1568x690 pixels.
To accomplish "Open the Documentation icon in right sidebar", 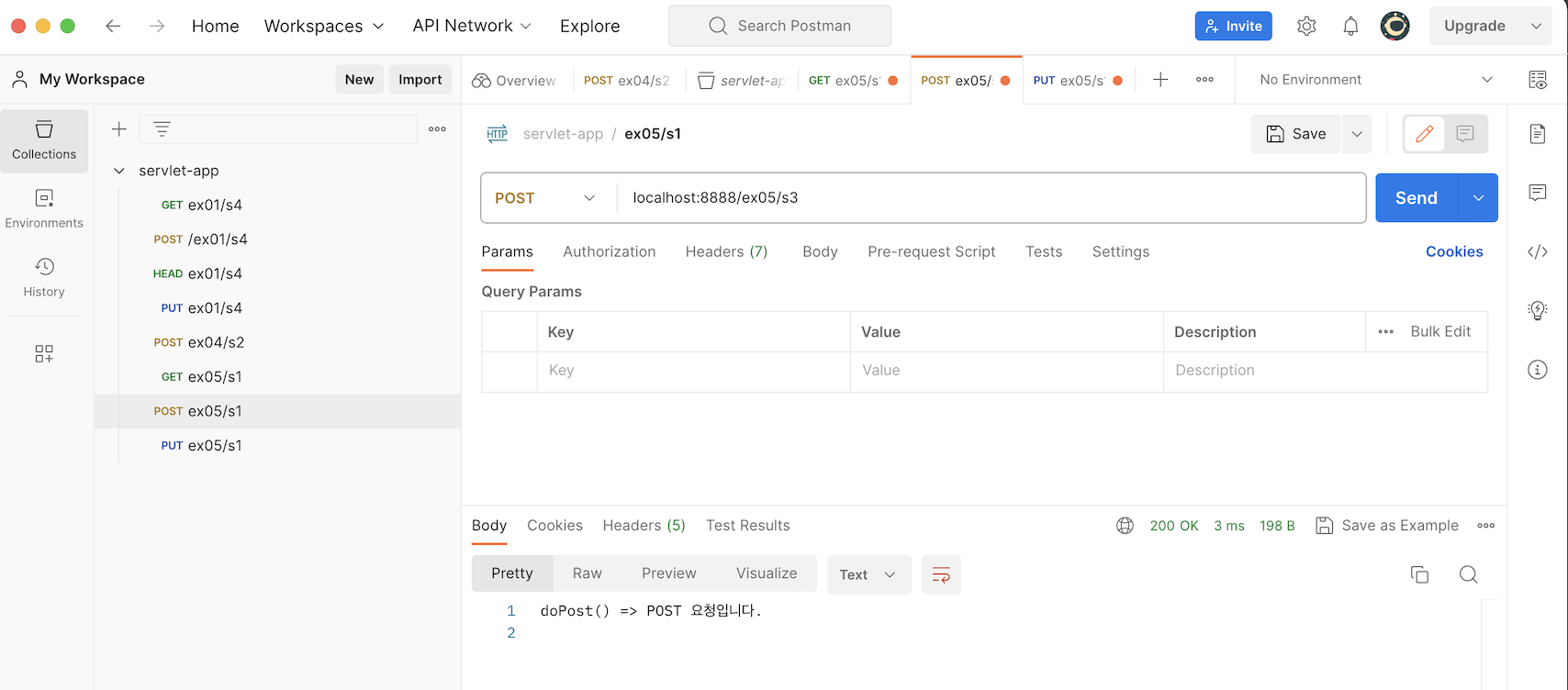I will click(1538, 134).
